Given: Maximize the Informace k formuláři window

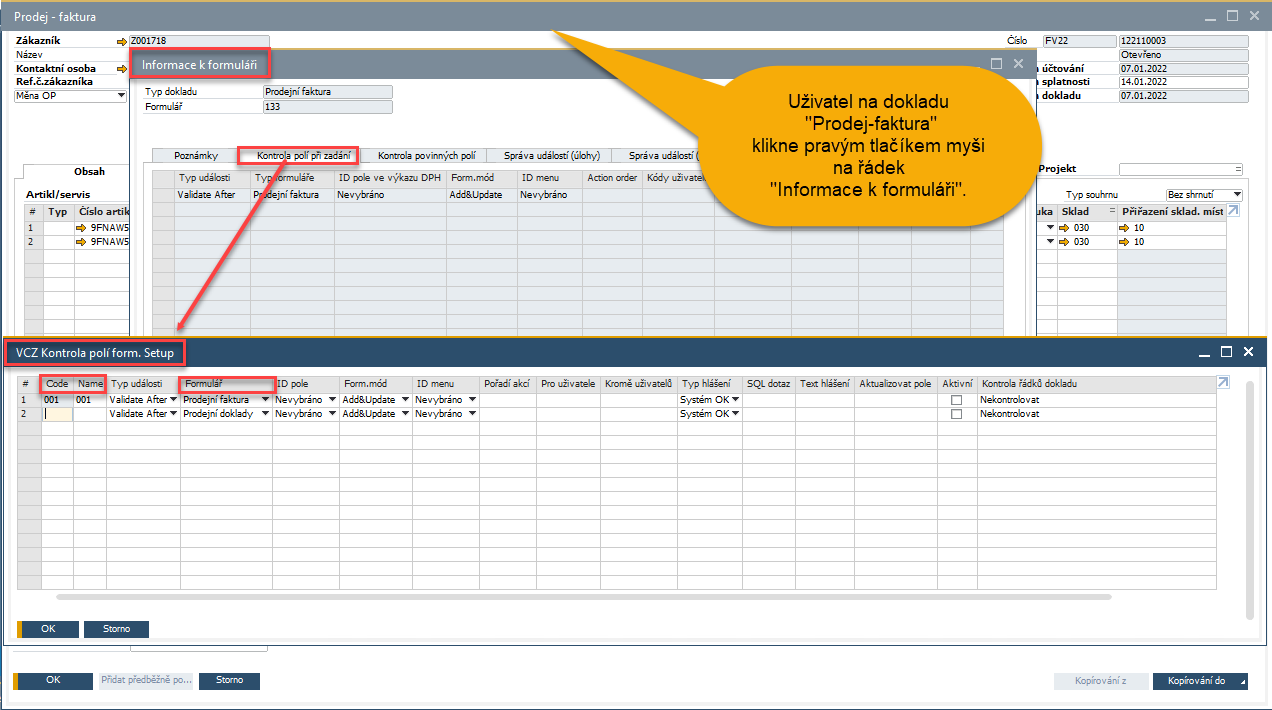Looking at the screenshot, I should (996, 64).
